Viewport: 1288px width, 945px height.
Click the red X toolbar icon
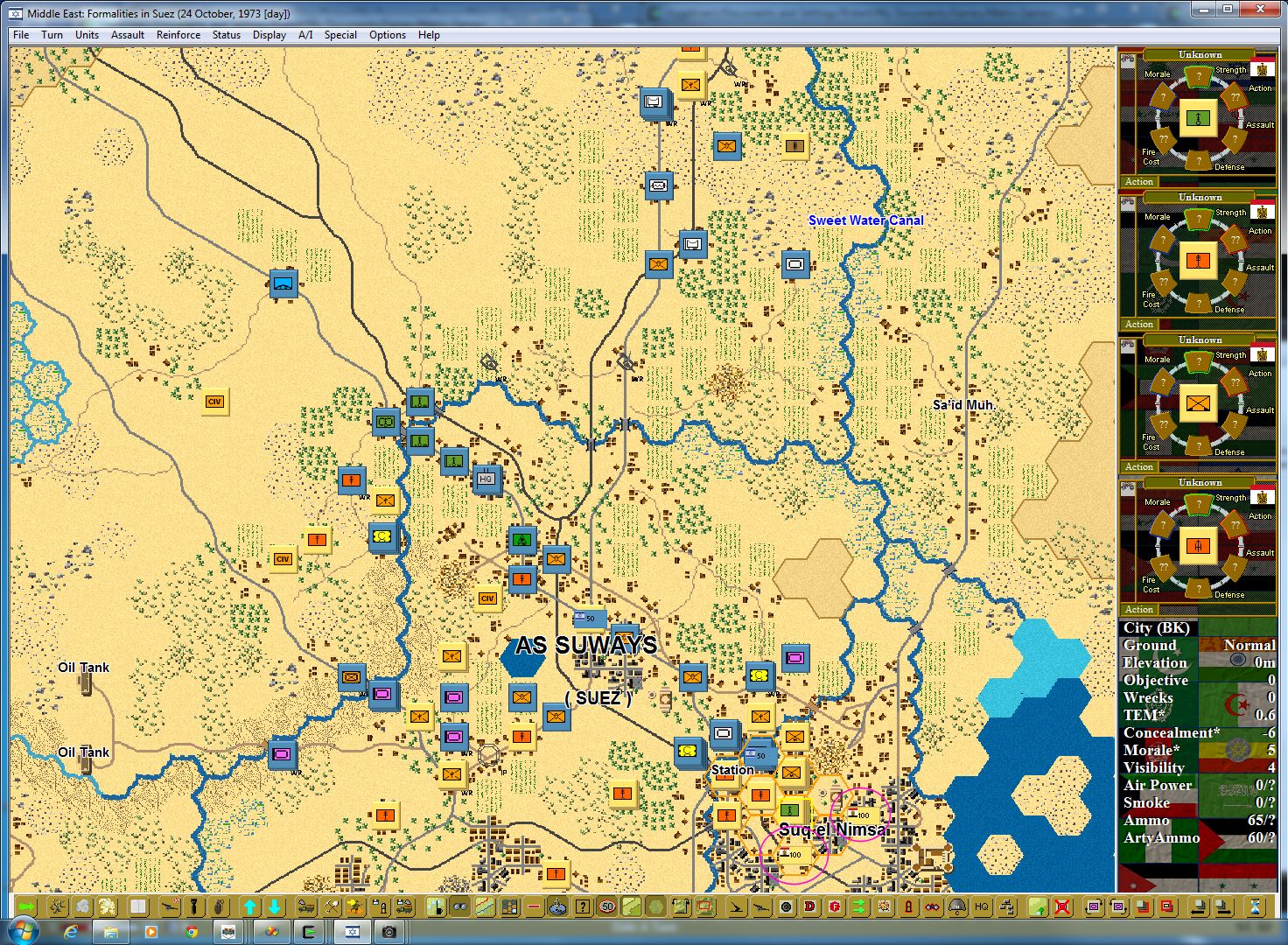(x=1062, y=906)
